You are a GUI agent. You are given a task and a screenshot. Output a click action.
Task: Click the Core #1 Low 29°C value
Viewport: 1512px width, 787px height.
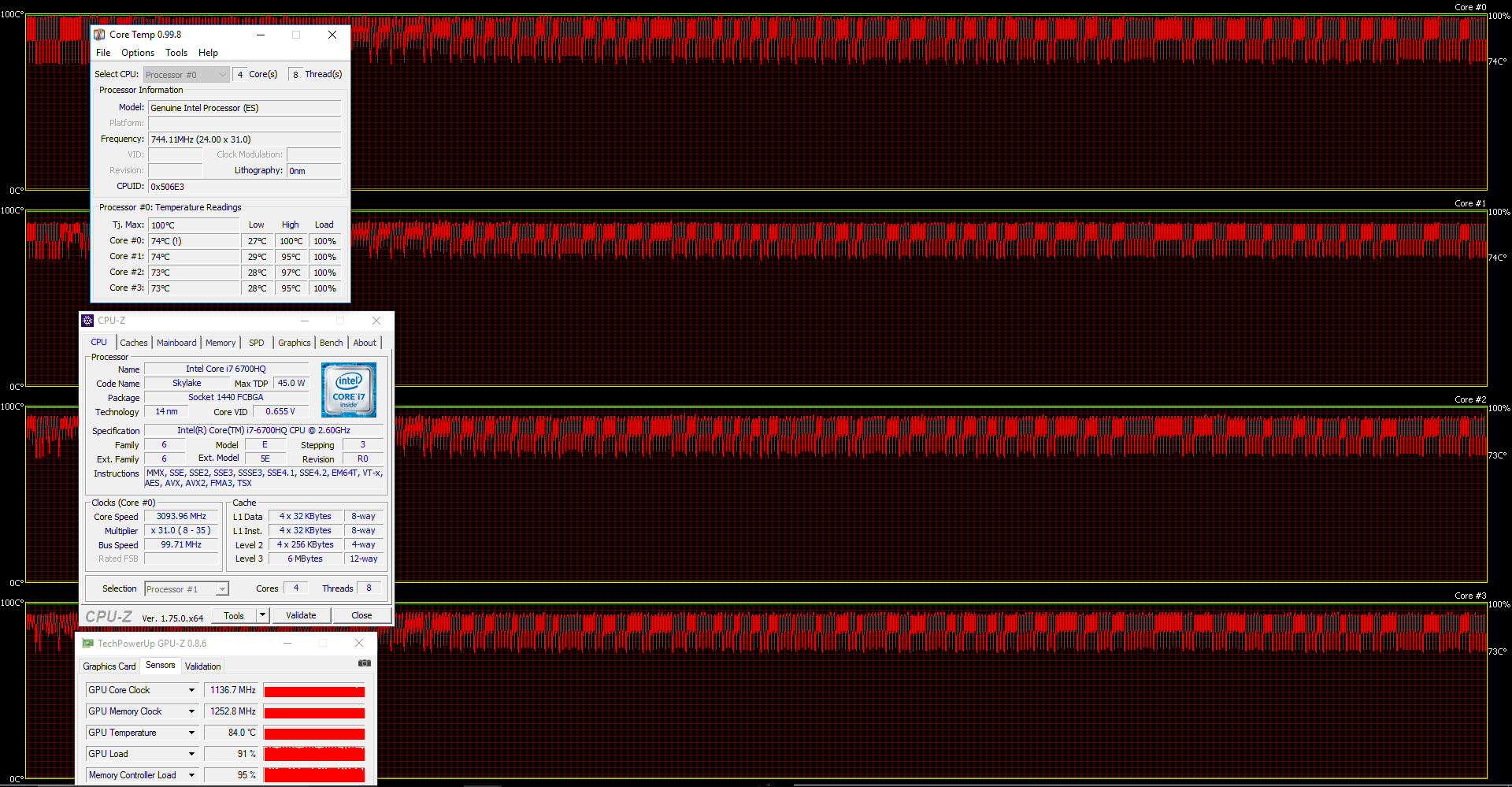coord(257,257)
